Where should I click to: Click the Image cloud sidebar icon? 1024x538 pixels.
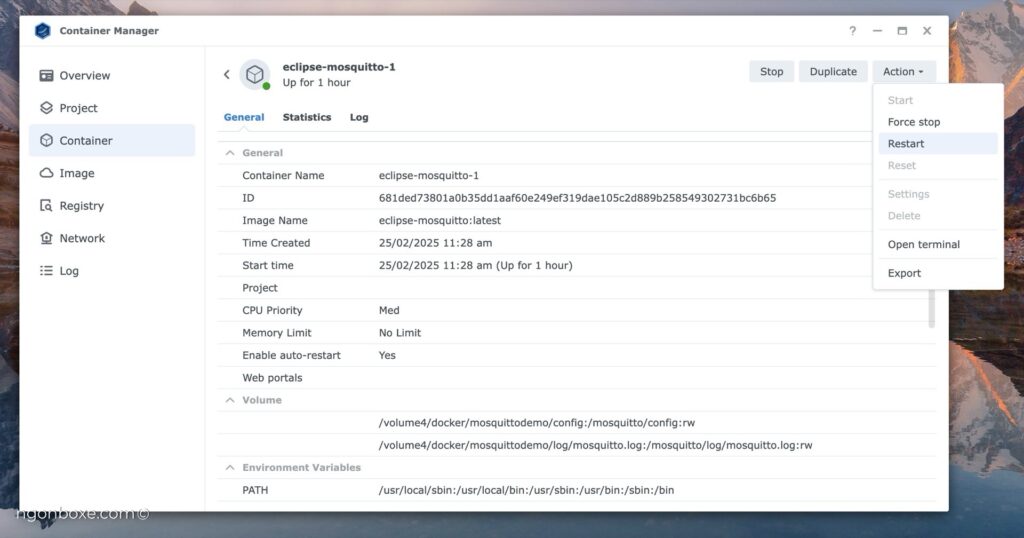click(x=46, y=173)
